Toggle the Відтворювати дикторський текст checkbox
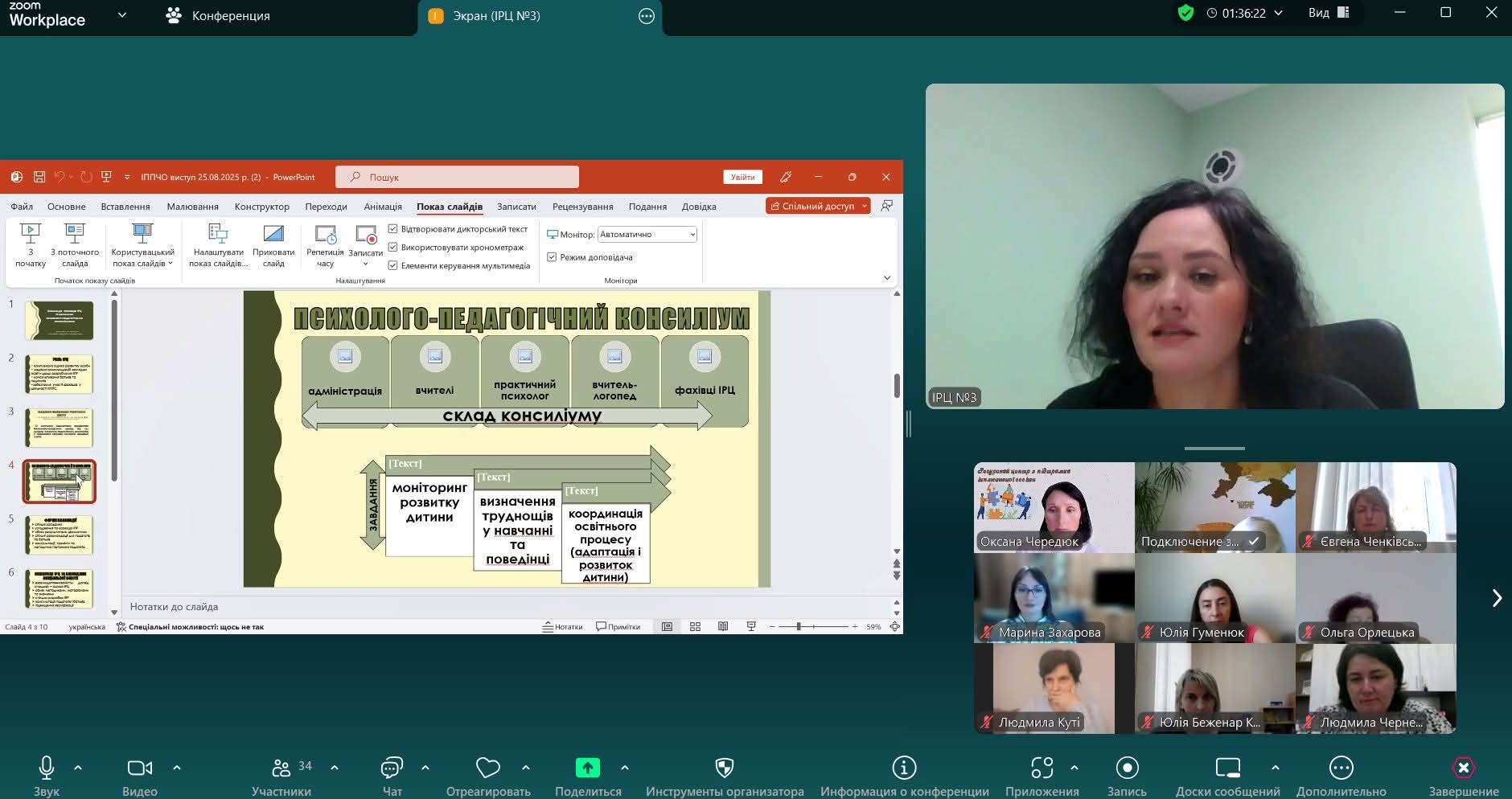 click(x=393, y=229)
